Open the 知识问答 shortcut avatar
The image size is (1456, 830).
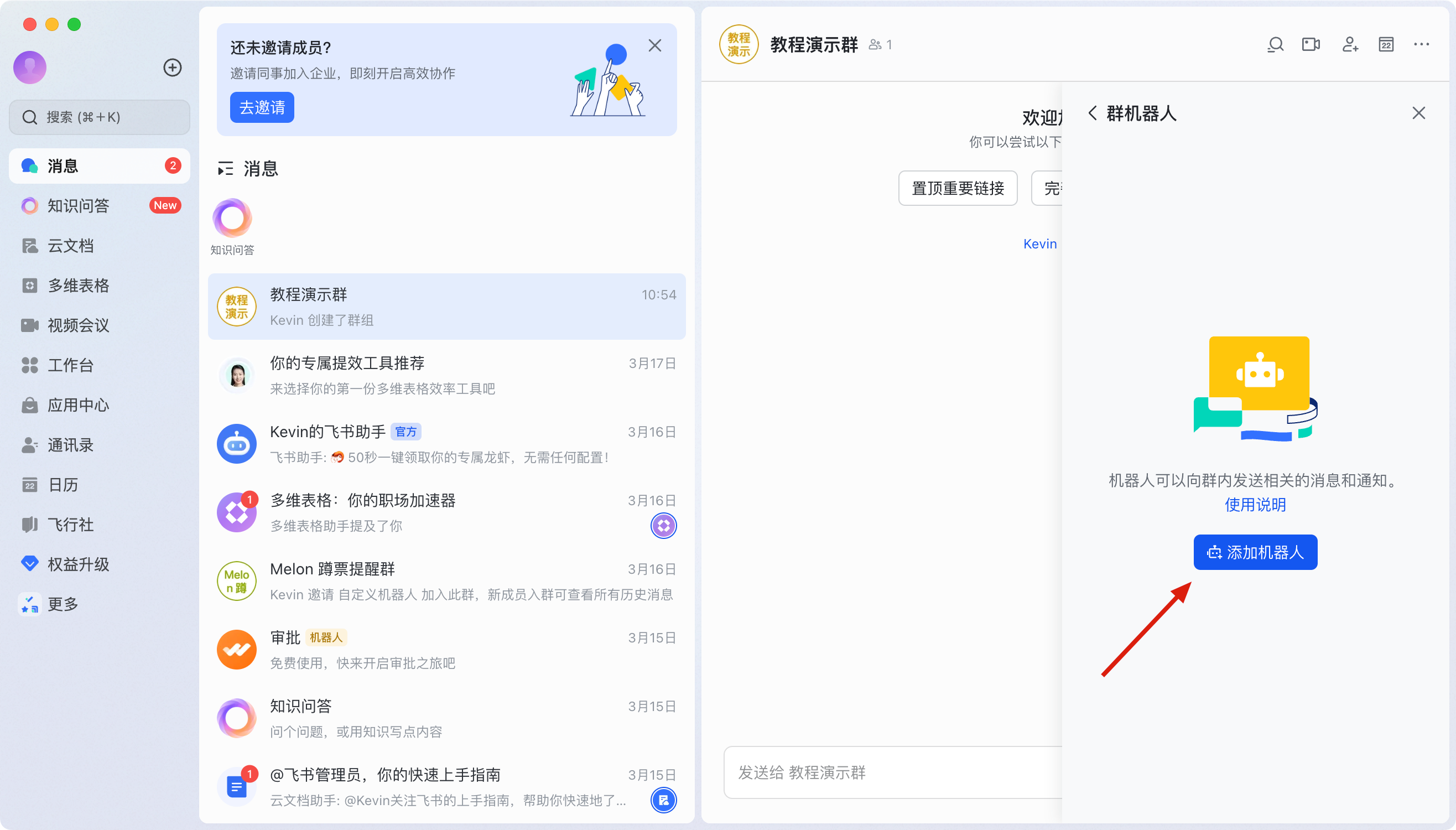tap(232, 219)
